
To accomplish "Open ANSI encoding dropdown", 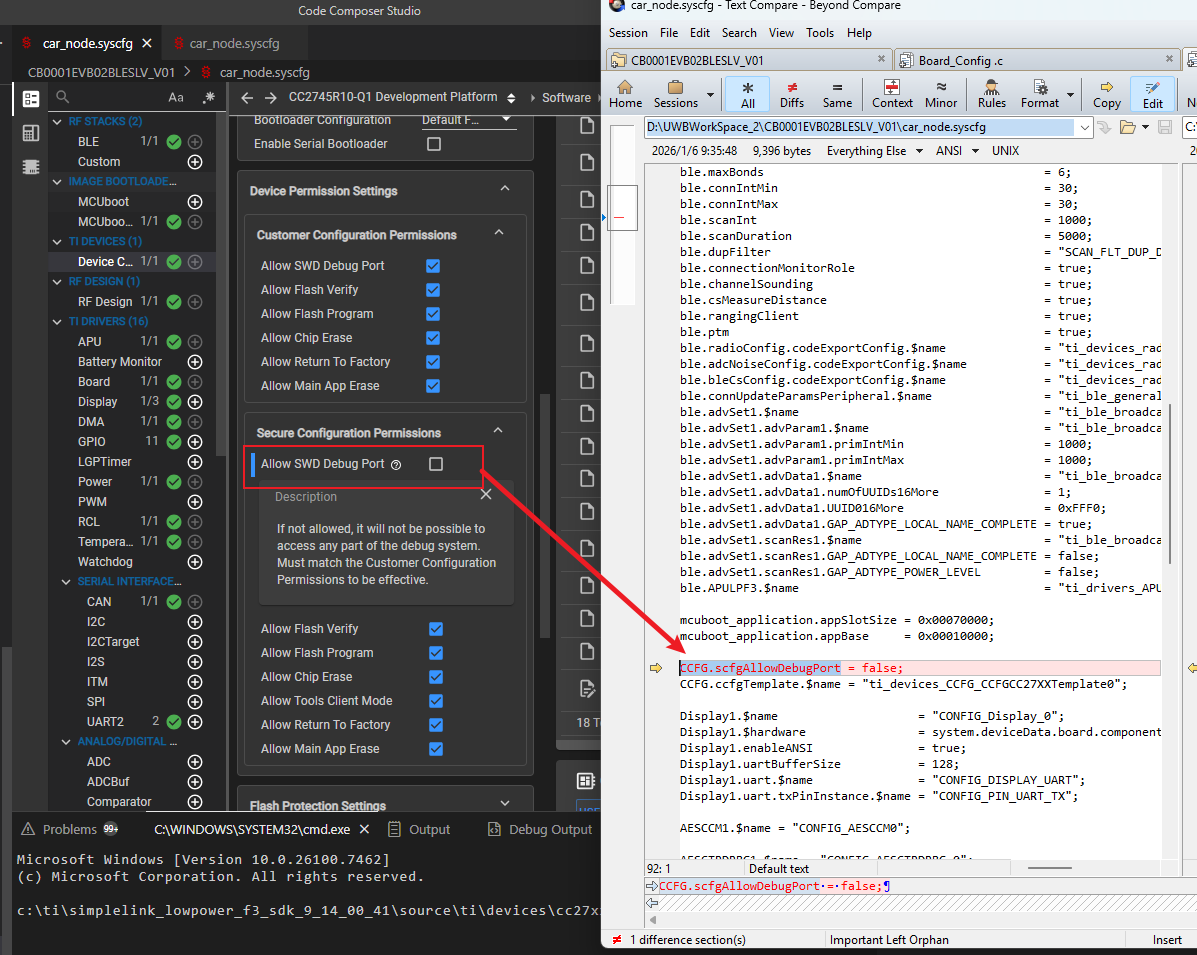I will pos(957,151).
